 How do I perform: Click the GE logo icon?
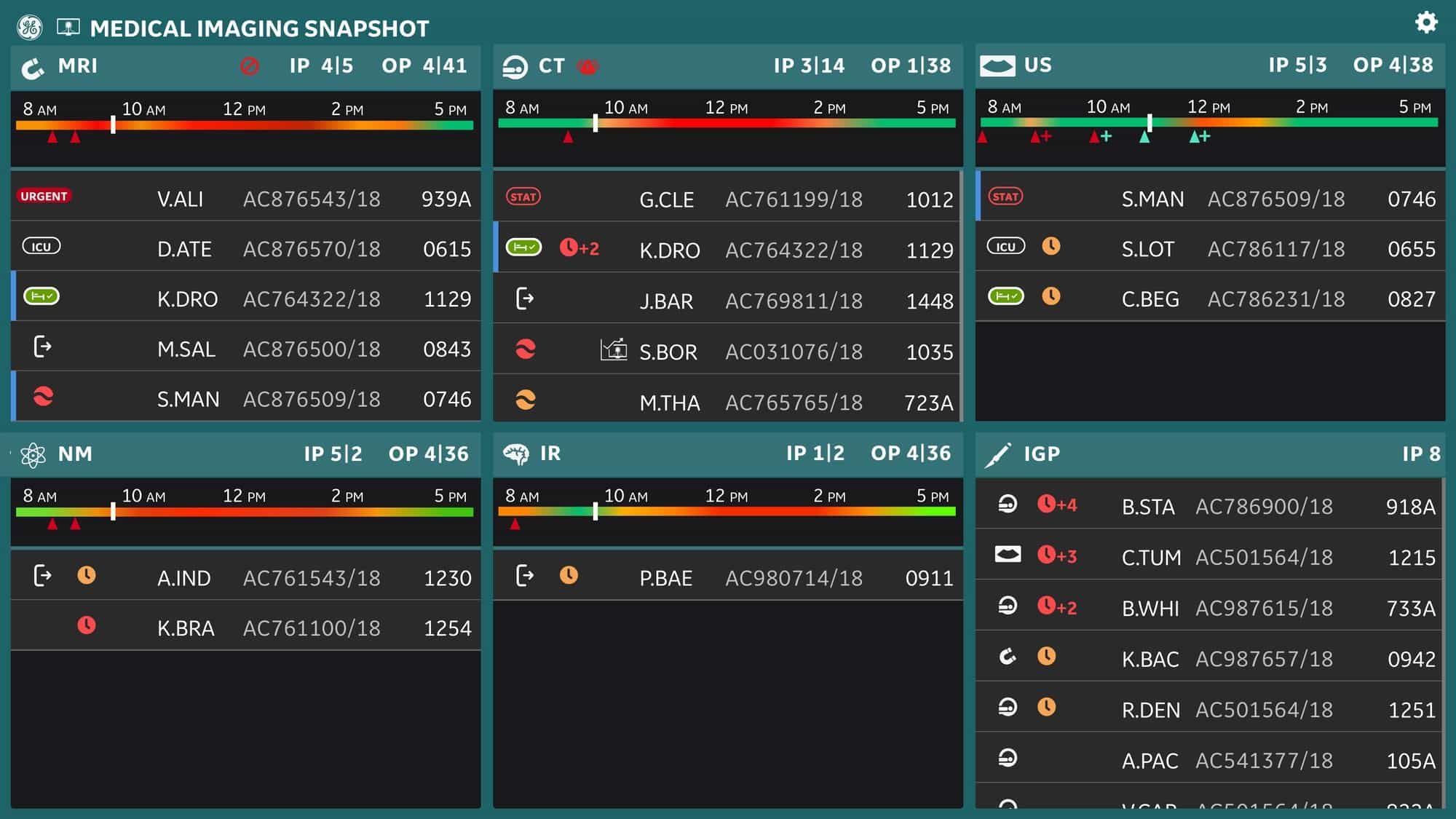pos(30,28)
